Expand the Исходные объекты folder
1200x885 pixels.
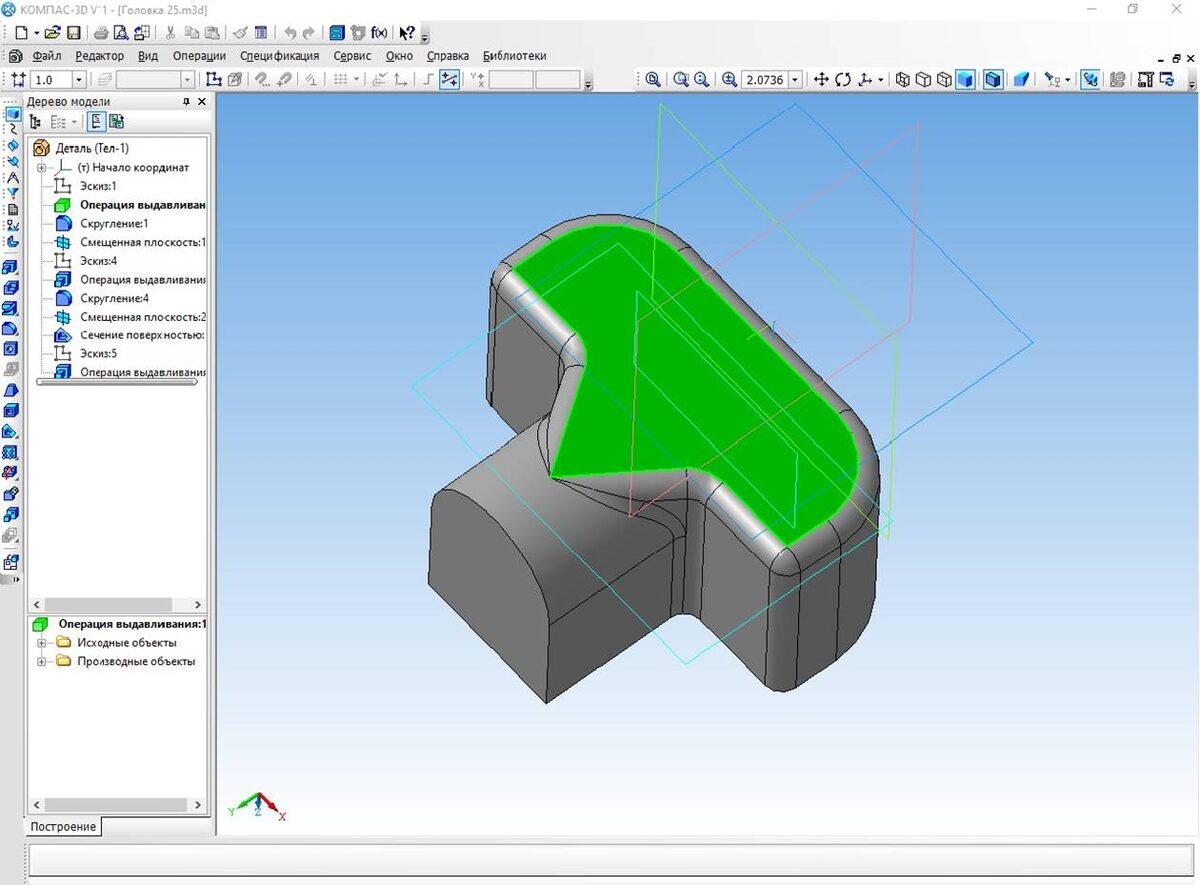tap(42, 642)
